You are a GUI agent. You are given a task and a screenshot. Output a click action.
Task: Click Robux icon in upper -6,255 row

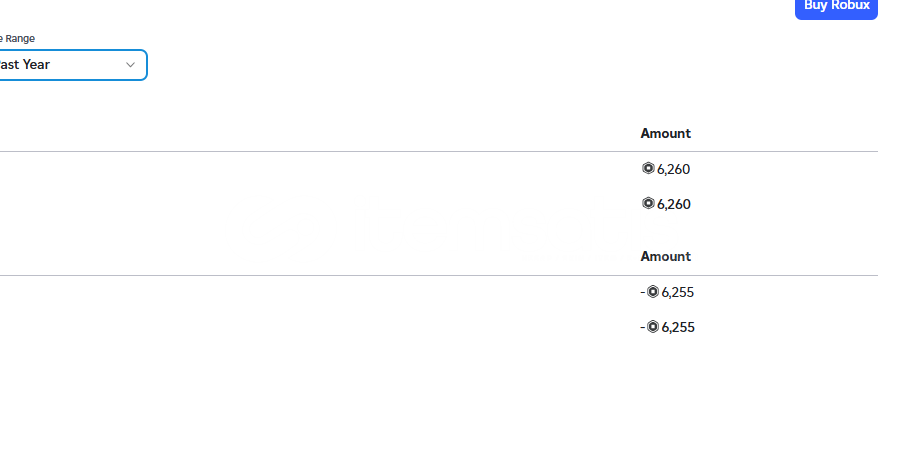(x=653, y=292)
